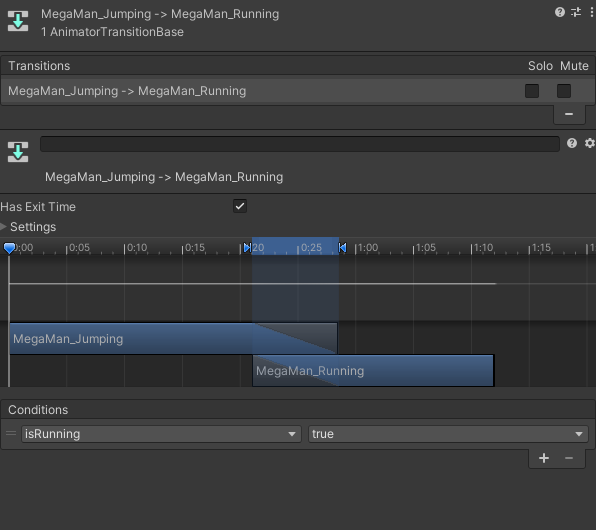596x530 pixels.
Task: Click the MegaMan_Running clip bar in timeline
Action: (x=373, y=371)
